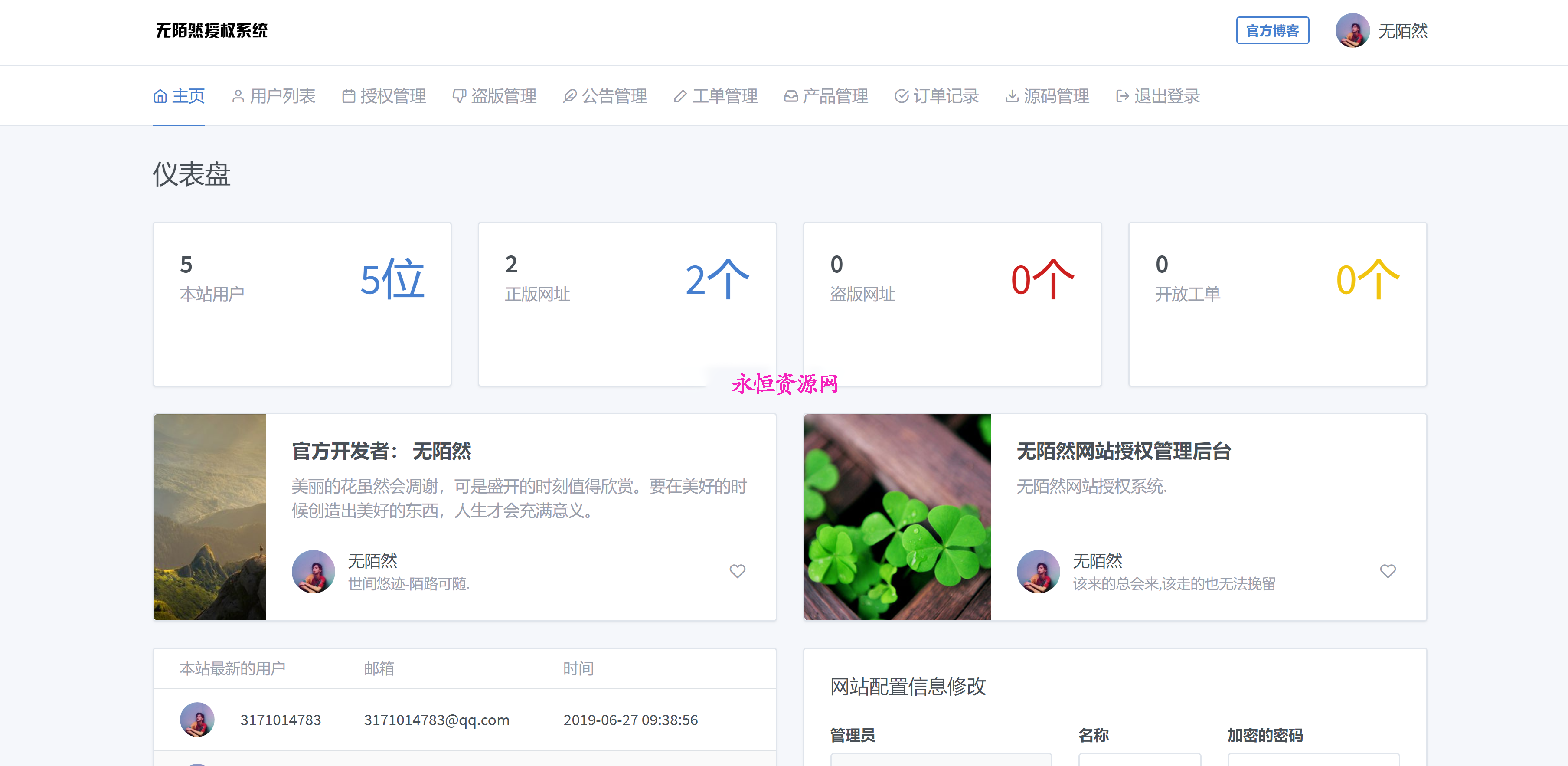The width and height of the screenshot is (1568, 766).
Task: Click the 盗版网址 red count card
Action: (x=952, y=304)
